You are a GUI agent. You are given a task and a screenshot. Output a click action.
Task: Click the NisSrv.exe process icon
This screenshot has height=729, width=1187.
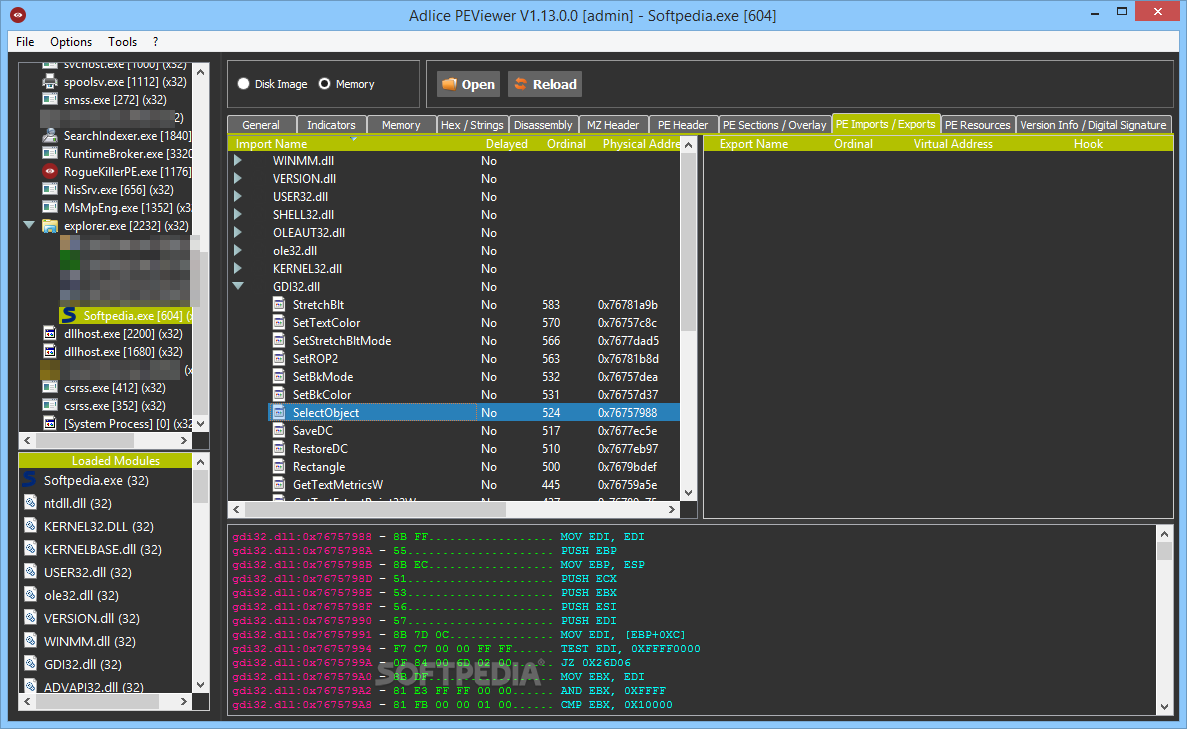50,189
